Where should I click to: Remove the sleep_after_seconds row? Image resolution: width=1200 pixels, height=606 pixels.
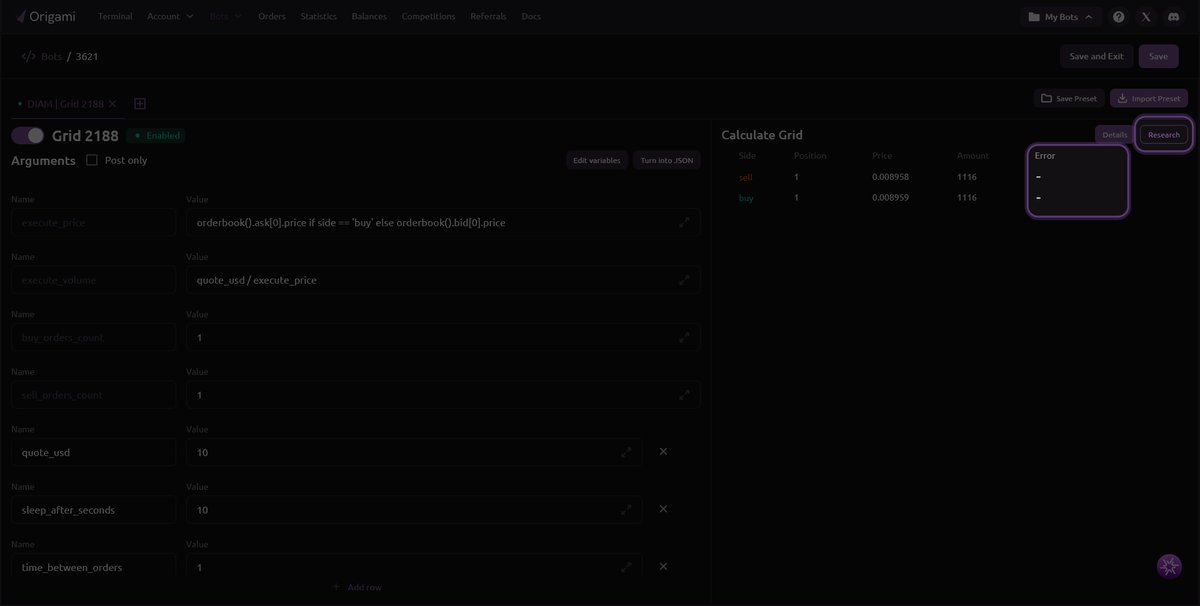coord(663,509)
